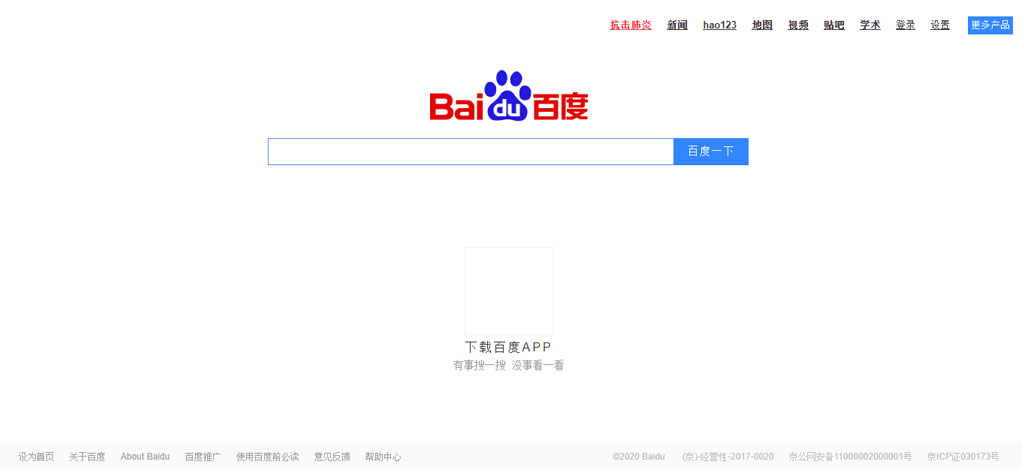The height and width of the screenshot is (473, 1024).
Task: Open 地图 maps link
Action: click(x=762, y=25)
